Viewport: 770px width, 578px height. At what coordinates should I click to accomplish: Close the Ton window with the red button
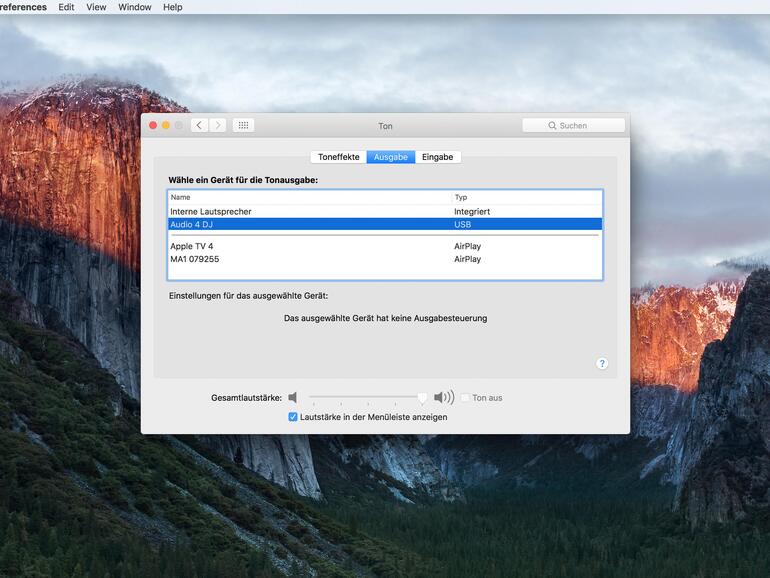click(x=153, y=125)
